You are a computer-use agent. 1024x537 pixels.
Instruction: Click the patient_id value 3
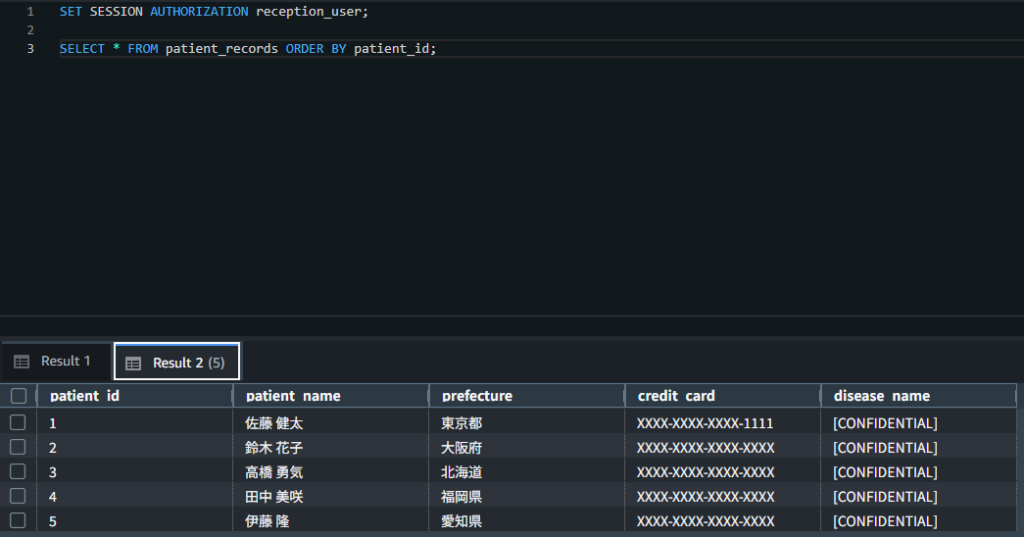click(53, 472)
